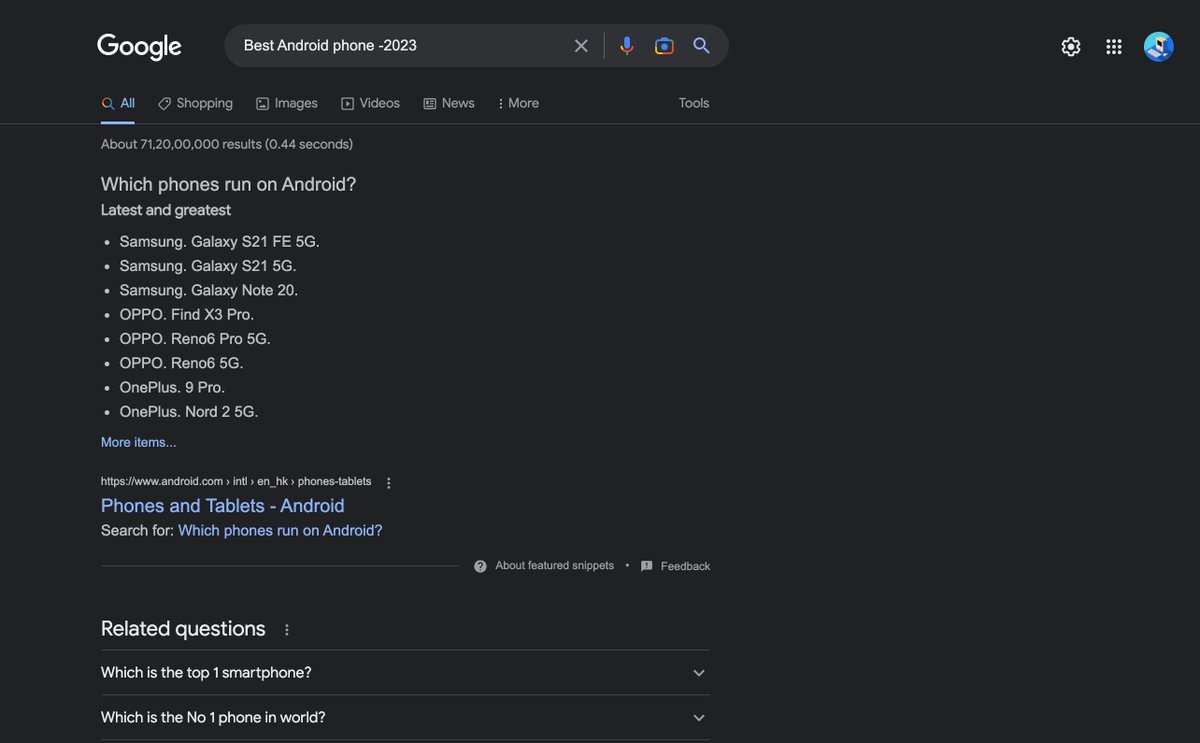
Task: Click the Latest and greatest subtitle
Action: click(x=166, y=210)
